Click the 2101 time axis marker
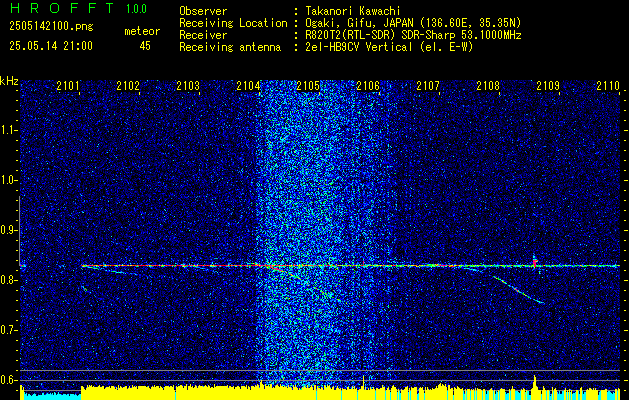 tap(68, 85)
